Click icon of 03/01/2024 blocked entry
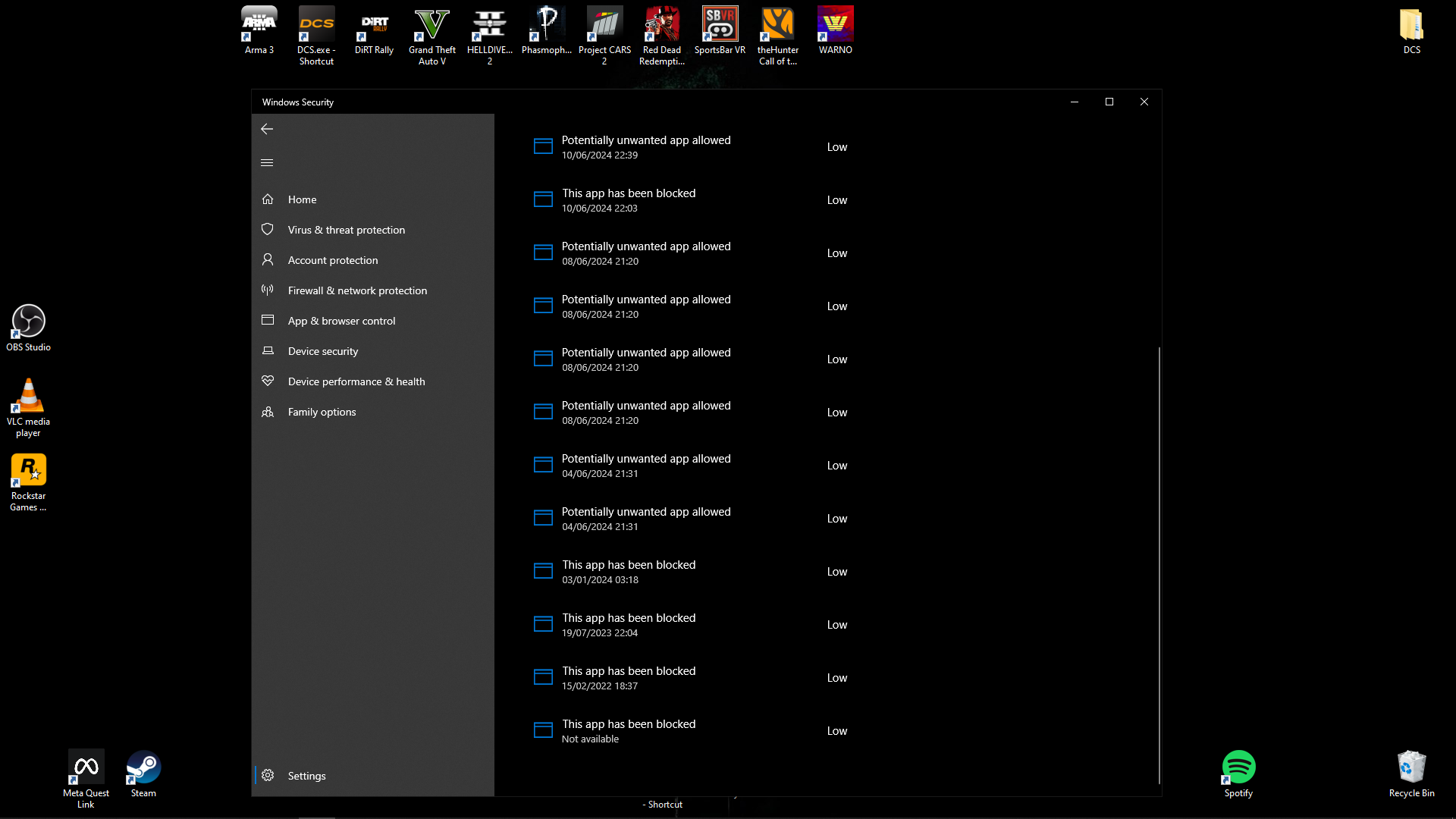1456x819 pixels. (x=543, y=571)
